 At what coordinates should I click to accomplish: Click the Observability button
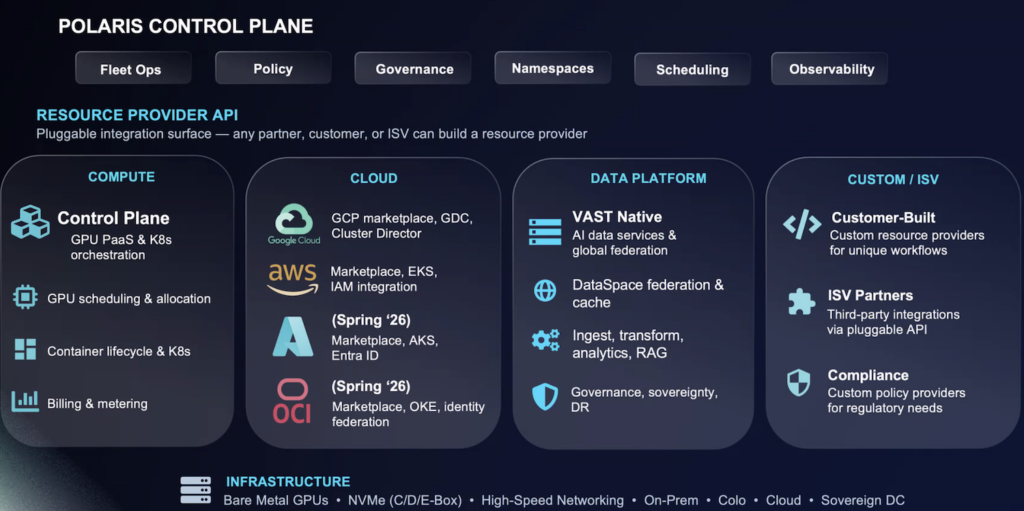[x=831, y=69]
